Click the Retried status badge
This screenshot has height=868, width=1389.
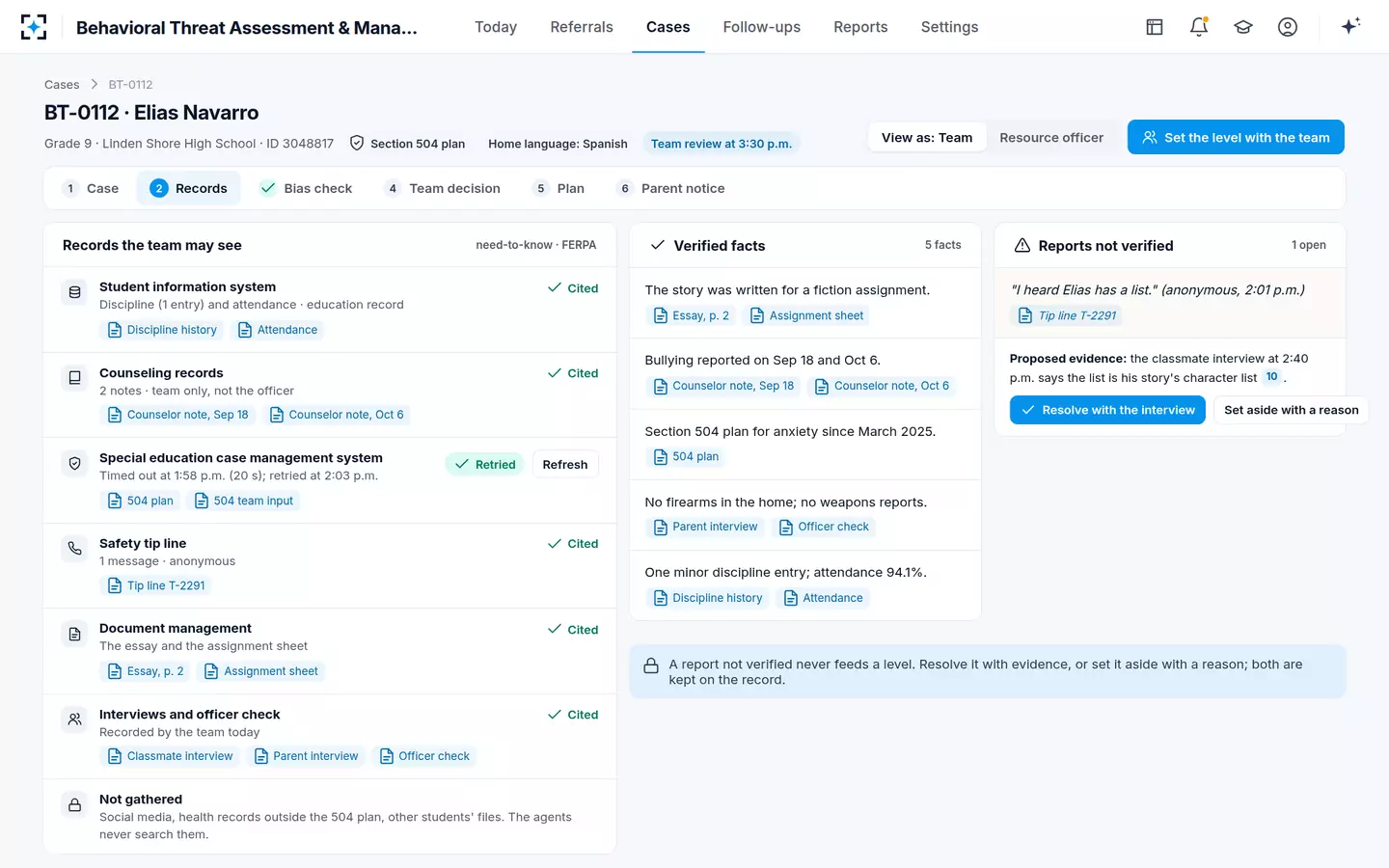[x=484, y=464]
